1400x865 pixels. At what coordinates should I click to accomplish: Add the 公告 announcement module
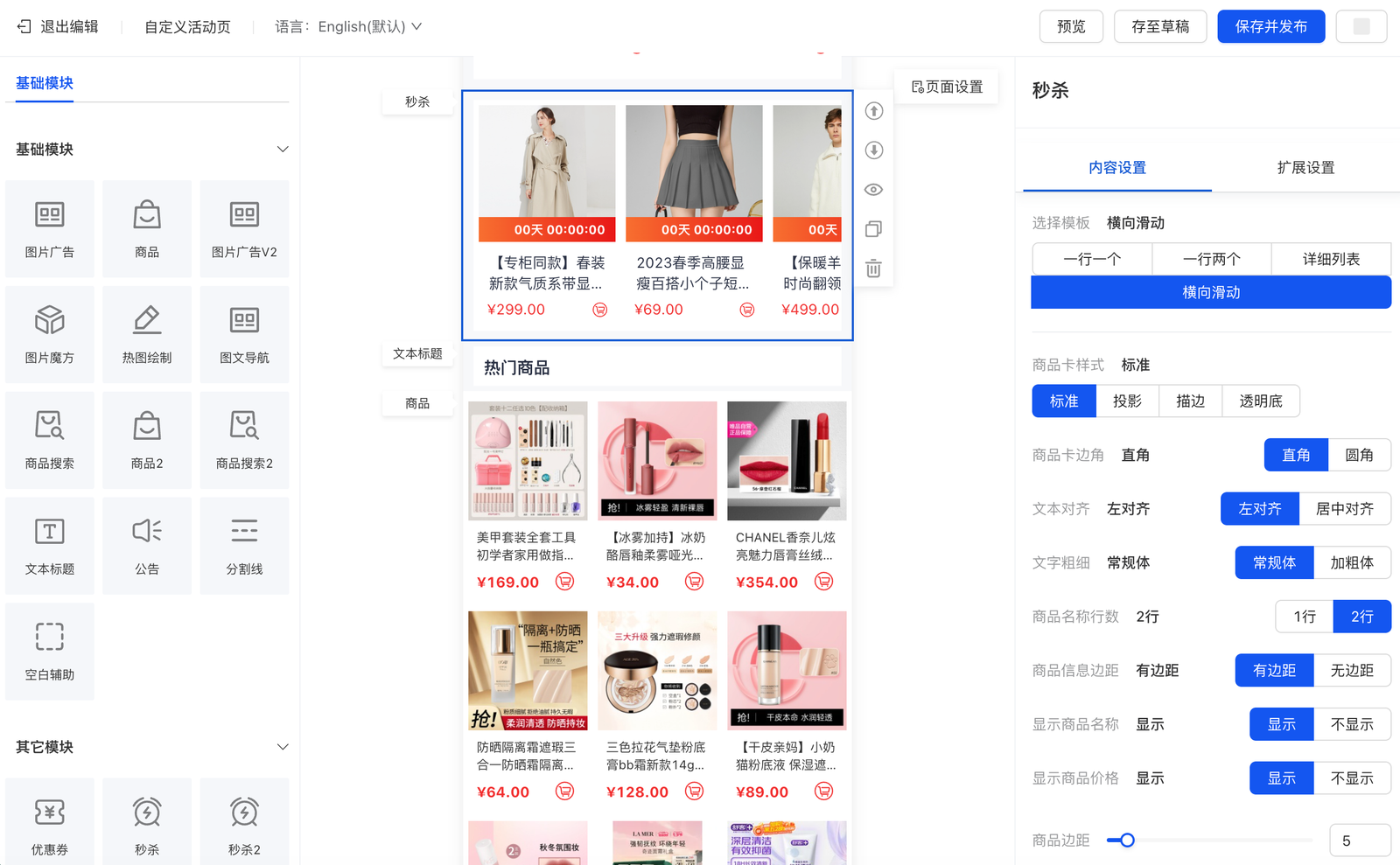coord(147,545)
